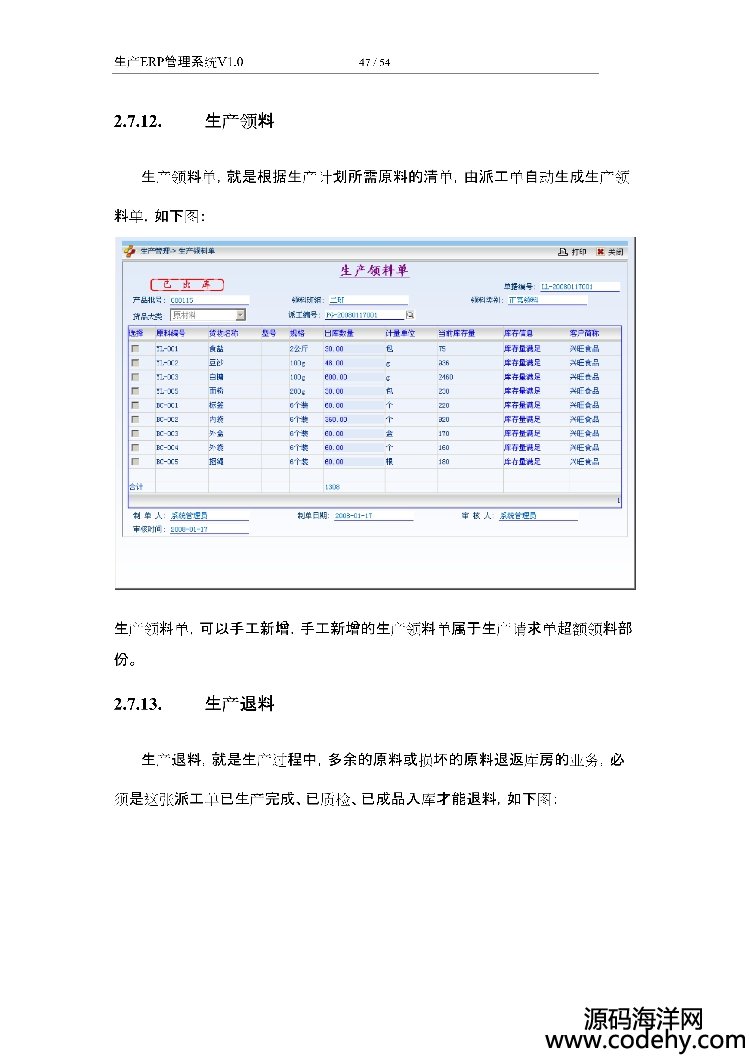This screenshot has width=750, height=1060.
Task: Click the app logo icon beside 生产管理 breadcrumb
Action: [129, 251]
